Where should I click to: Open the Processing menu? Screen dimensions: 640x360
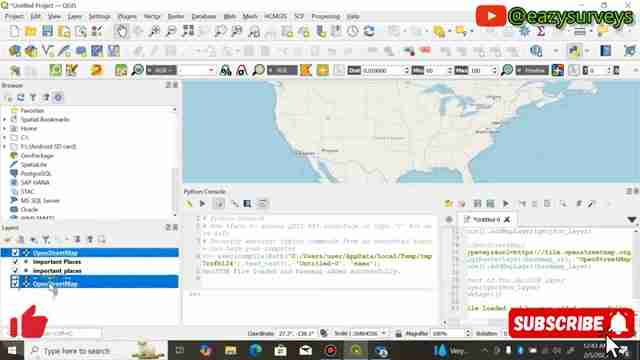coord(326,16)
